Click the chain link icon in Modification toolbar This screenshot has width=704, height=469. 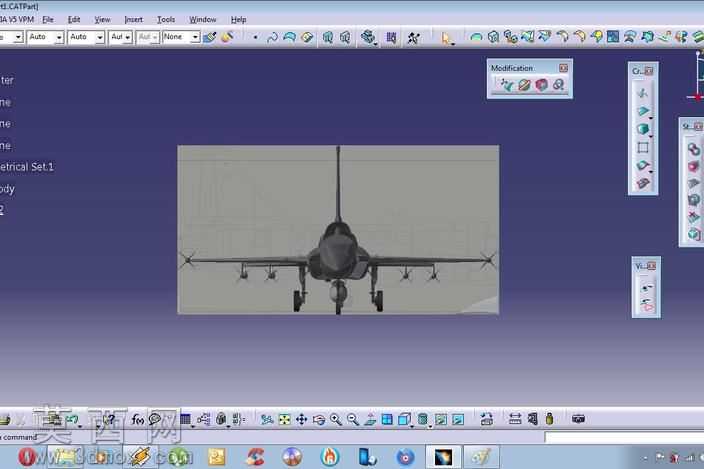[559, 84]
